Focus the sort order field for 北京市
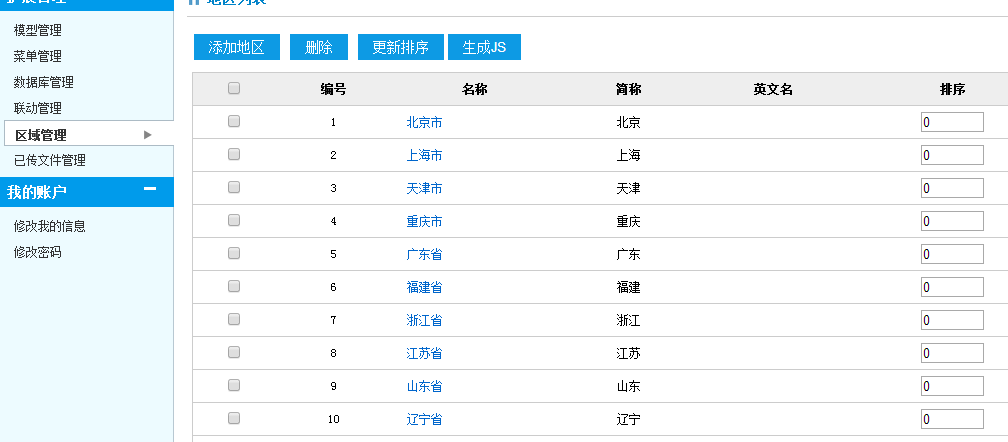The width and height of the screenshot is (1008, 442). [952, 122]
